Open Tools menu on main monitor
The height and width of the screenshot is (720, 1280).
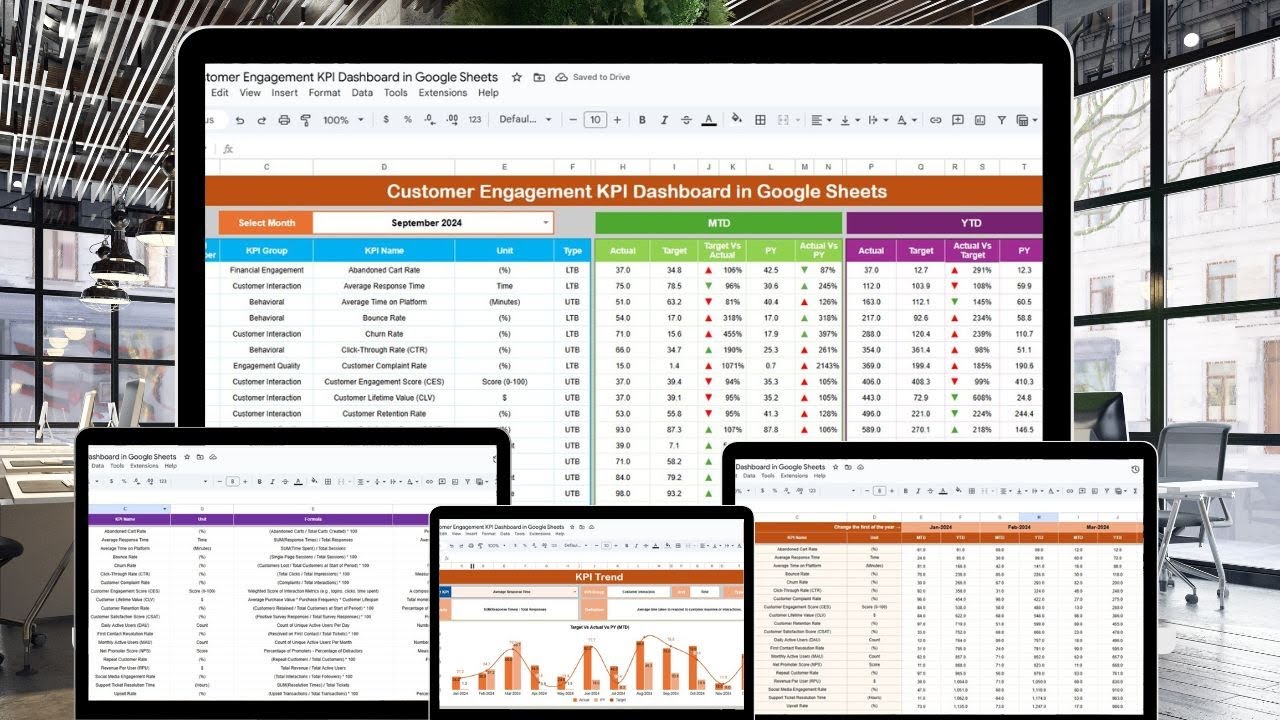(x=396, y=93)
